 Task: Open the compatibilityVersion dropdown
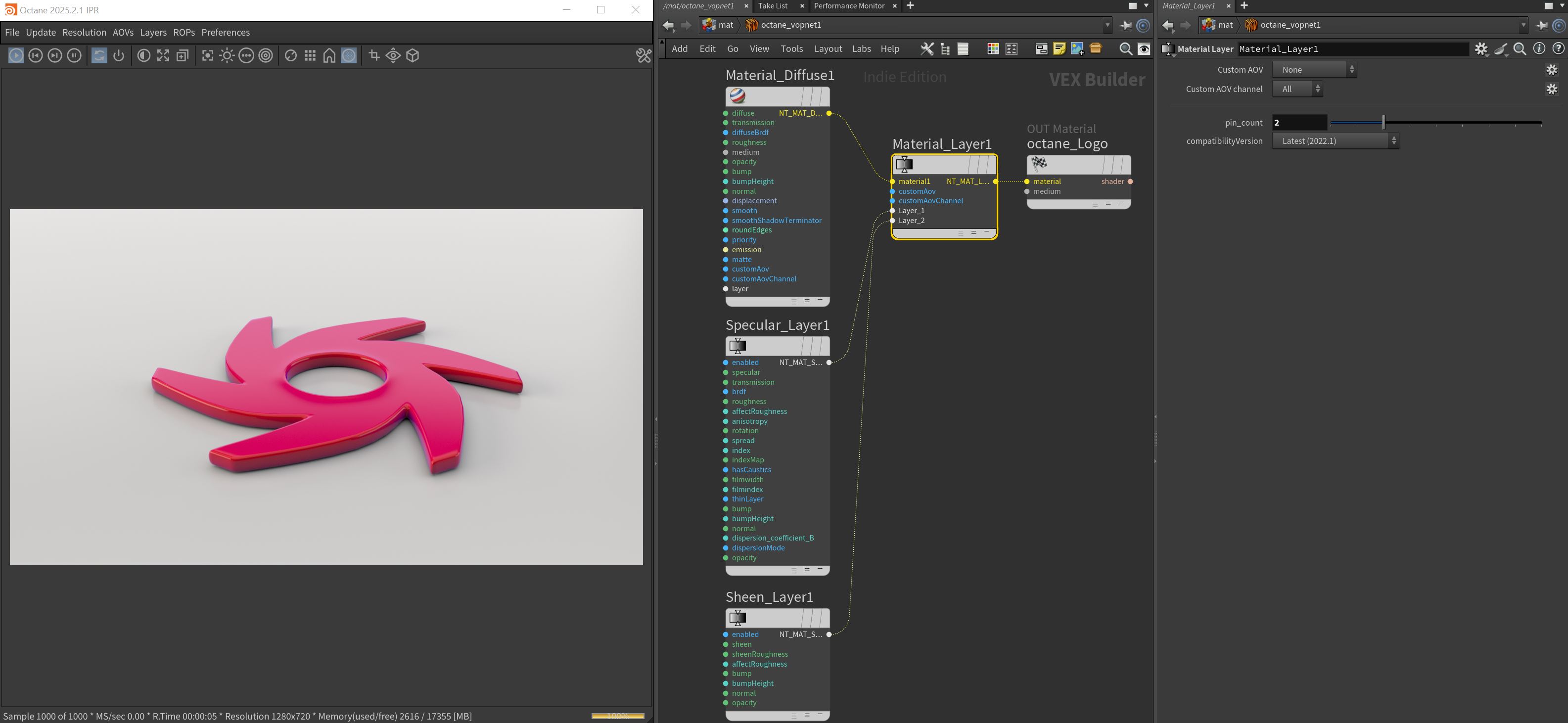1335,140
